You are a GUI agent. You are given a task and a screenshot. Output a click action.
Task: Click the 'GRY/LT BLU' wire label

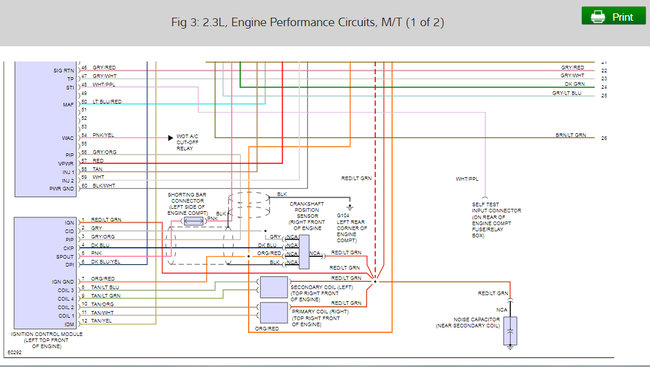pos(567,93)
